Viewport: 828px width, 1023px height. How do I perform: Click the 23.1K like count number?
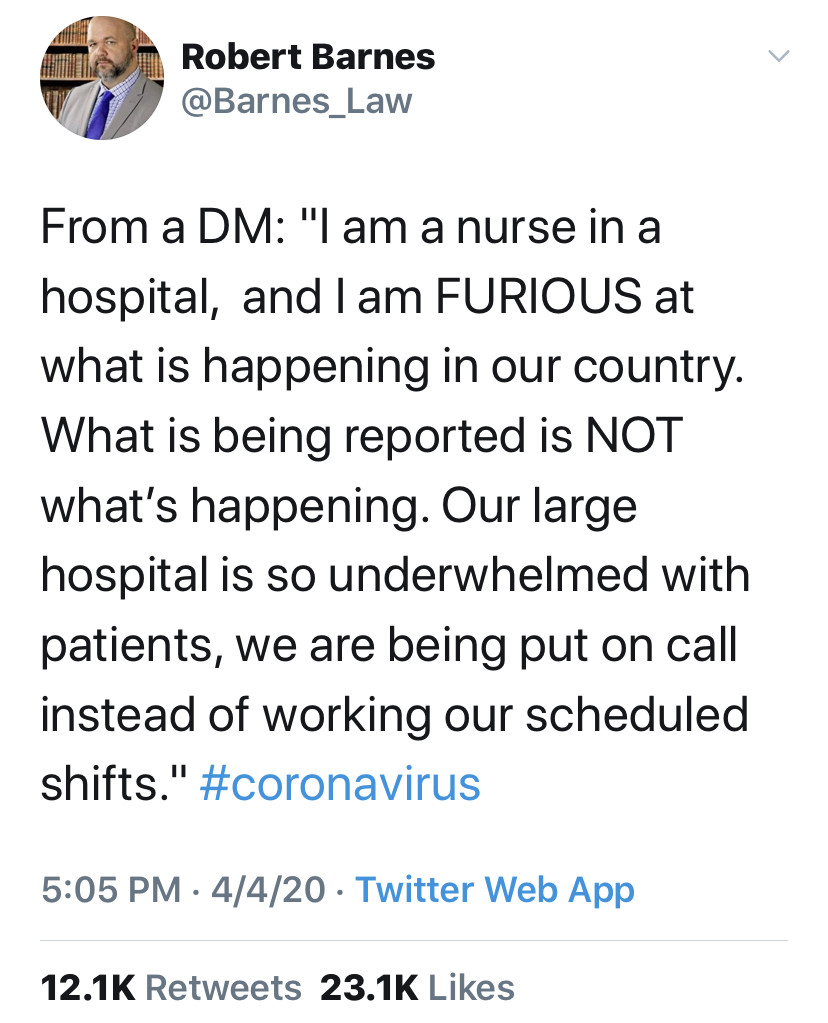click(x=368, y=987)
